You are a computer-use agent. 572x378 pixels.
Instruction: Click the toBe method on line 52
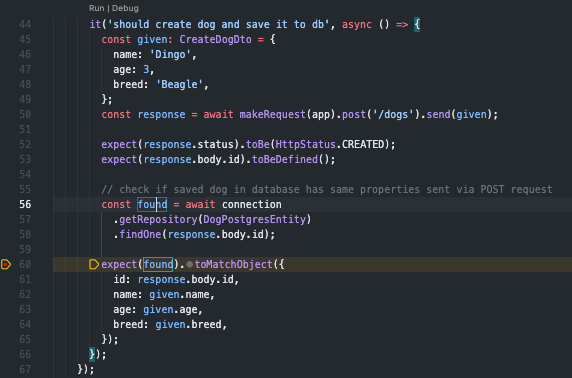(258, 144)
